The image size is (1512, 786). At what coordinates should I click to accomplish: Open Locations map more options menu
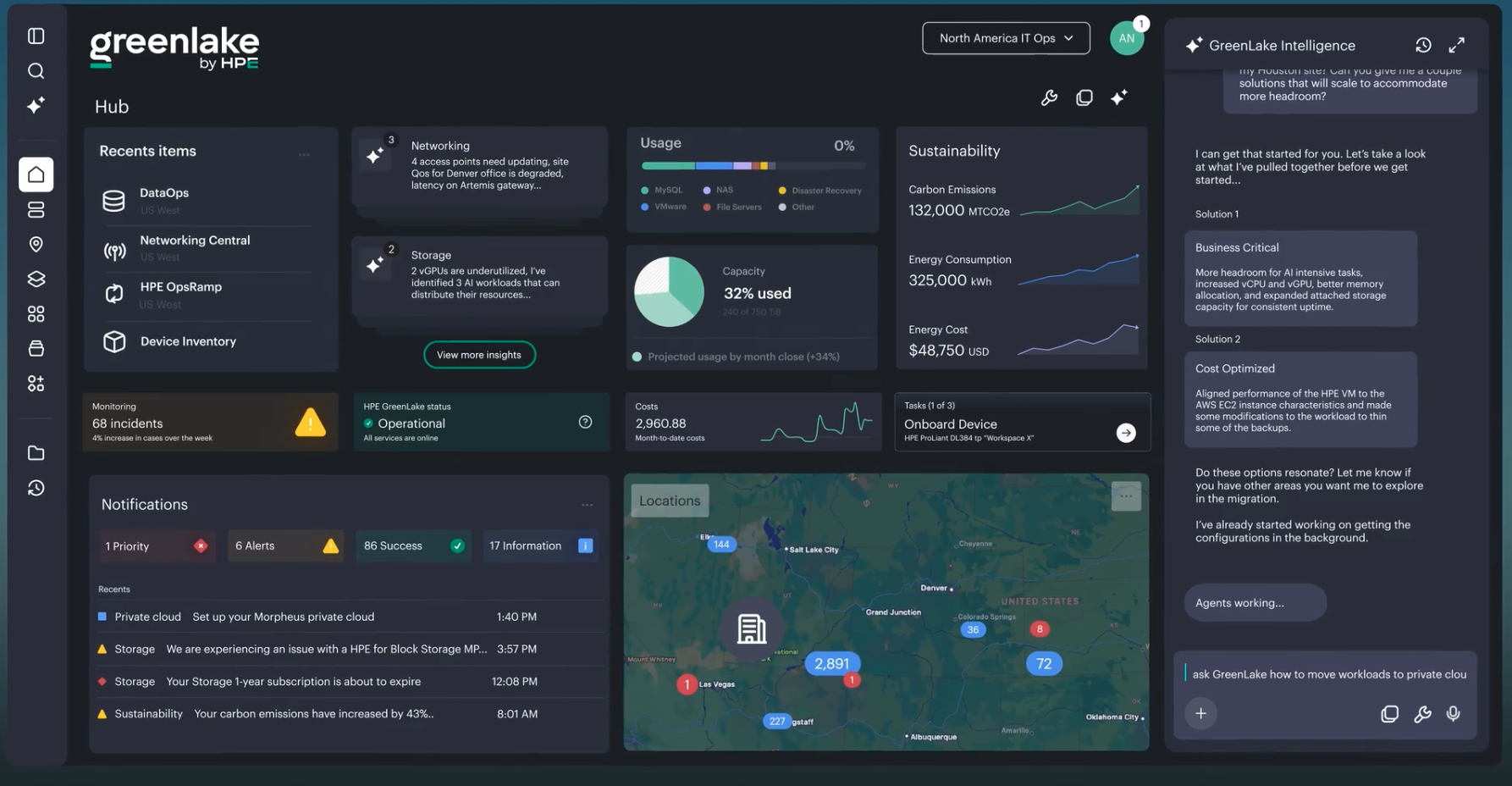coord(1126,496)
